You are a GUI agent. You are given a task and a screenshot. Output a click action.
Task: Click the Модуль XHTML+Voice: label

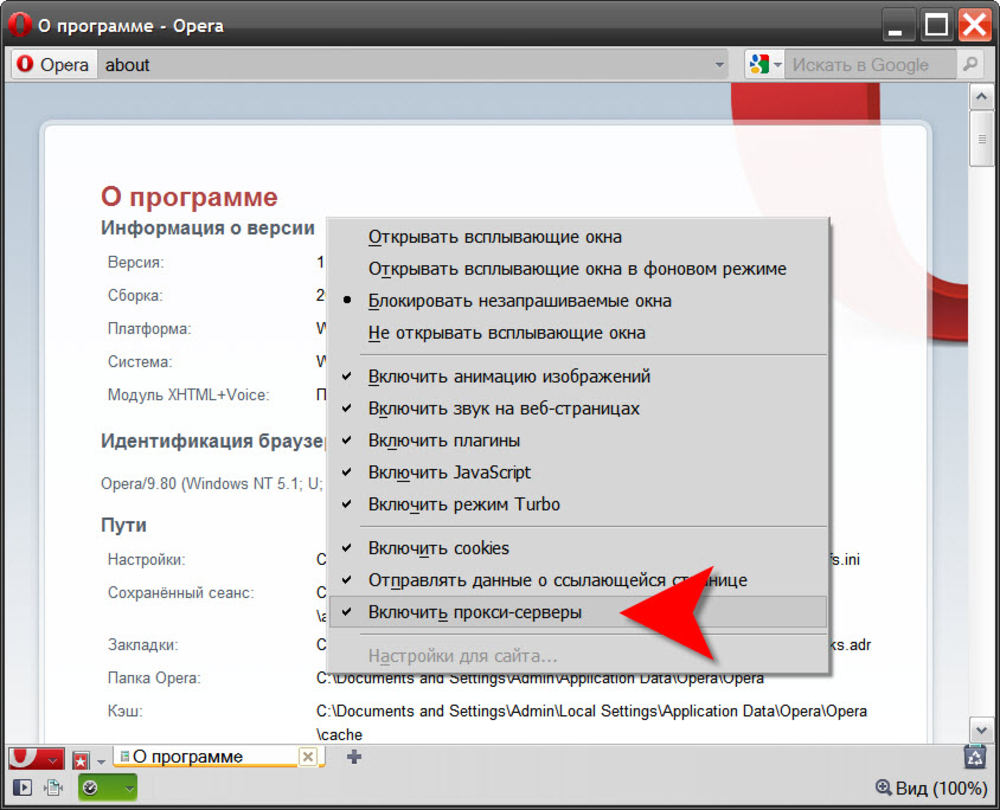point(188,395)
